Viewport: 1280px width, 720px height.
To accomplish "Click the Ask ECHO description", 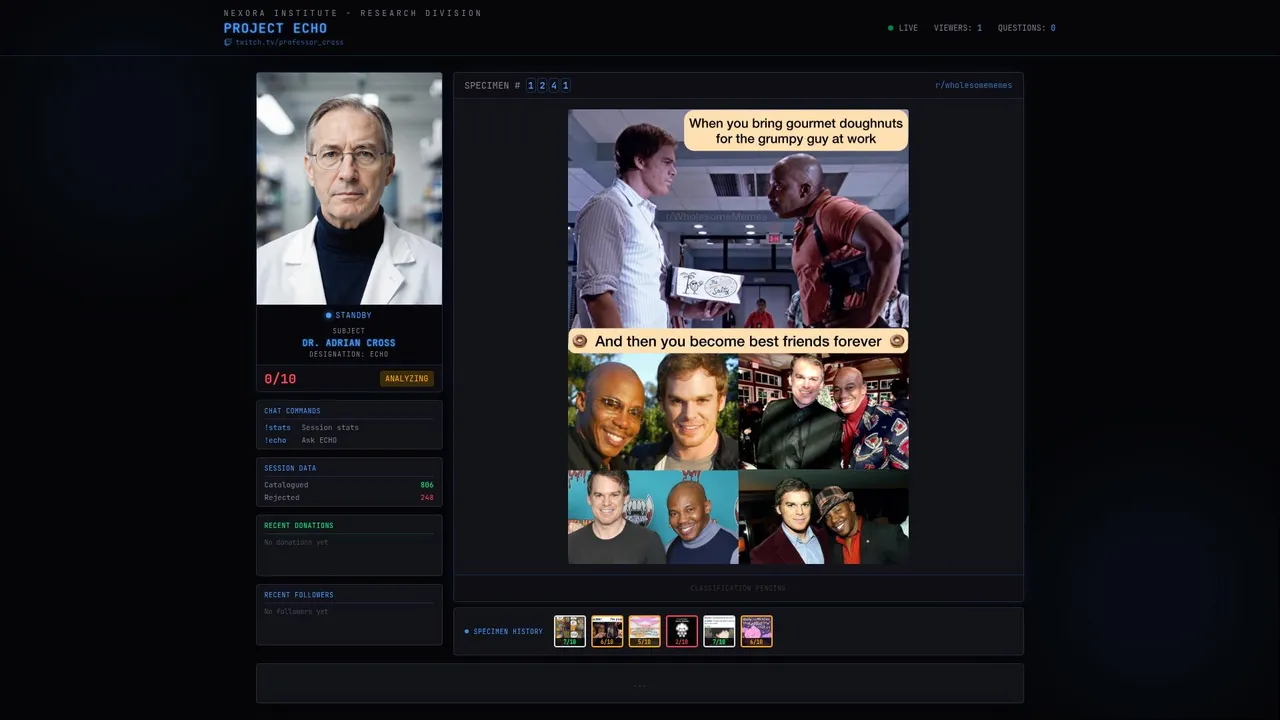I will [x=319, y=440].
